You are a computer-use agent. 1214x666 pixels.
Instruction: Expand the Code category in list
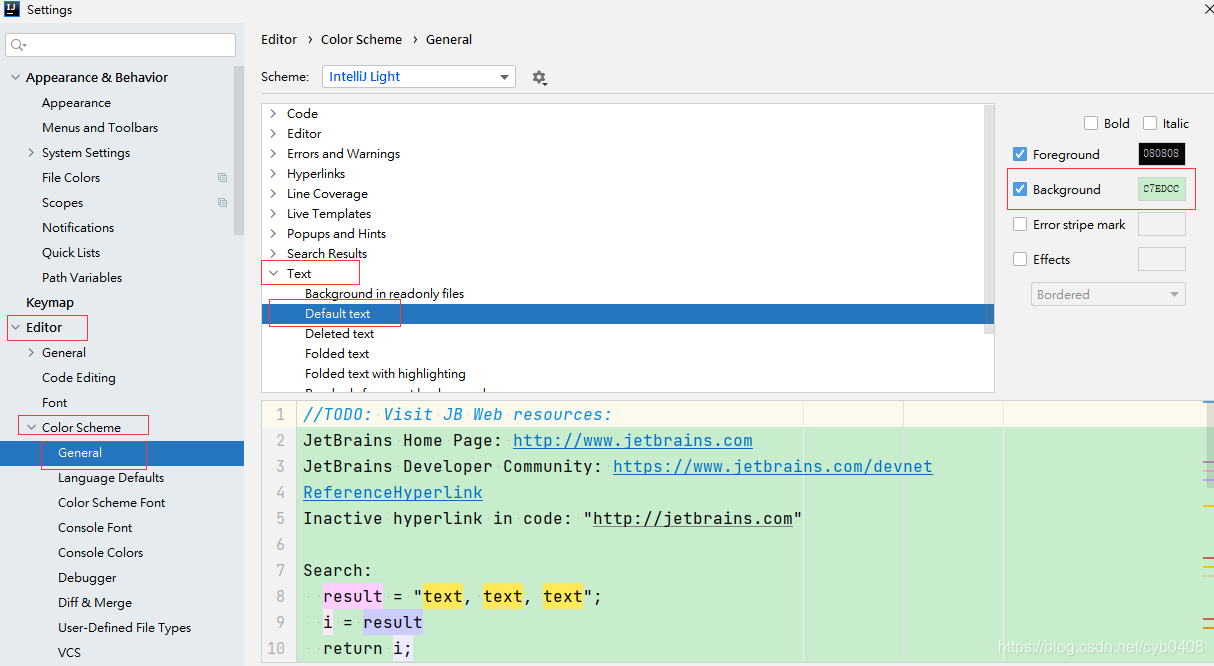[273, 113]
